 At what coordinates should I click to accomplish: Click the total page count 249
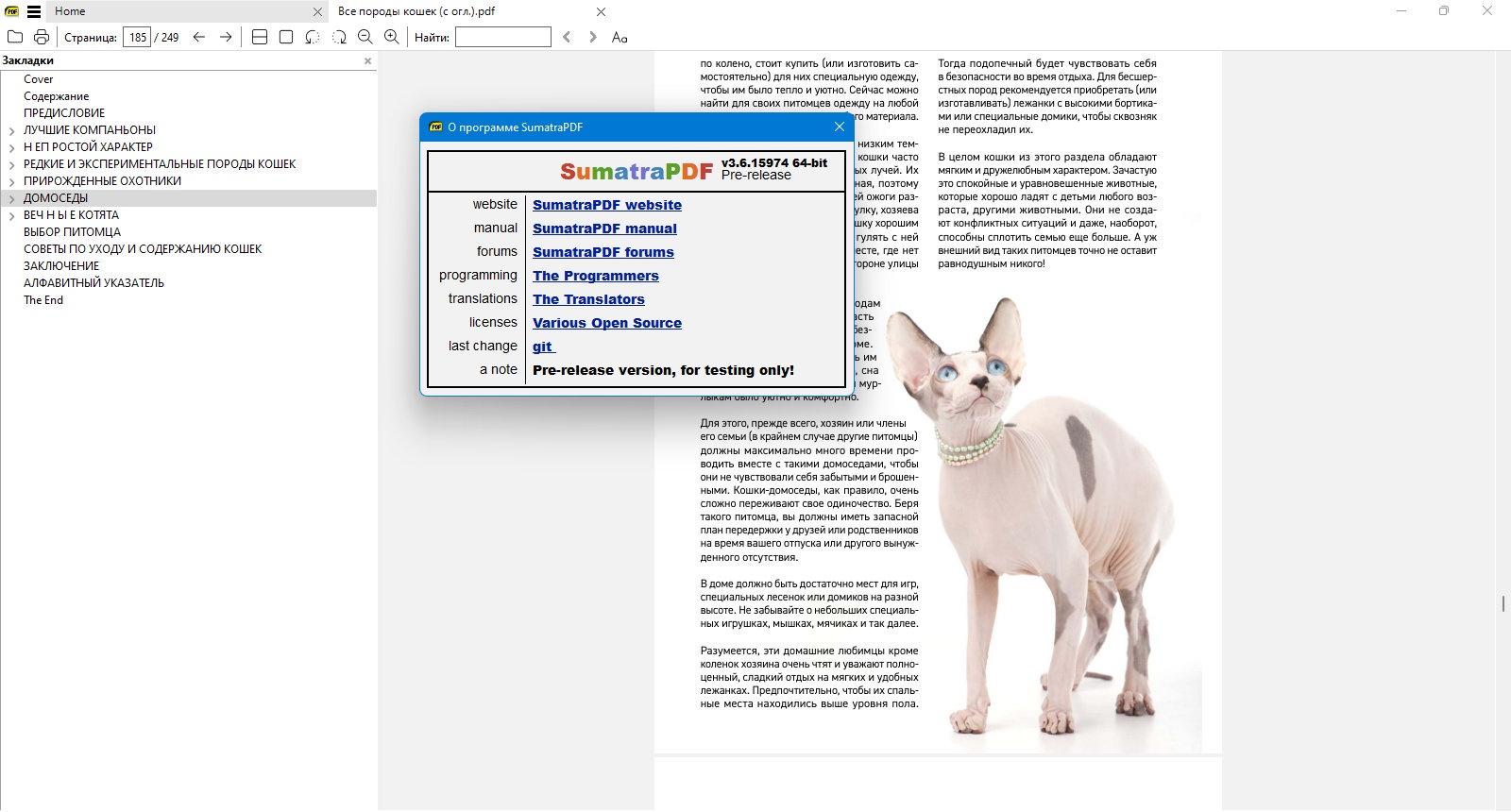[x=170, y=38]
